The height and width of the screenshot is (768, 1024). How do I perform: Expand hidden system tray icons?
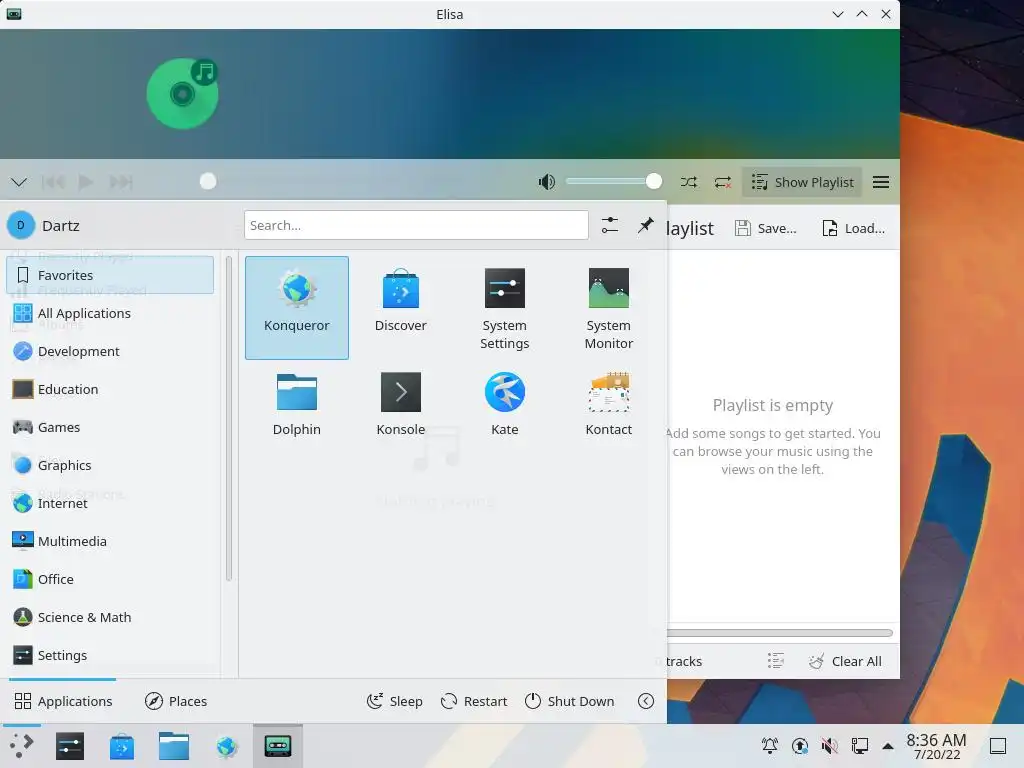(x=888, y=745)
